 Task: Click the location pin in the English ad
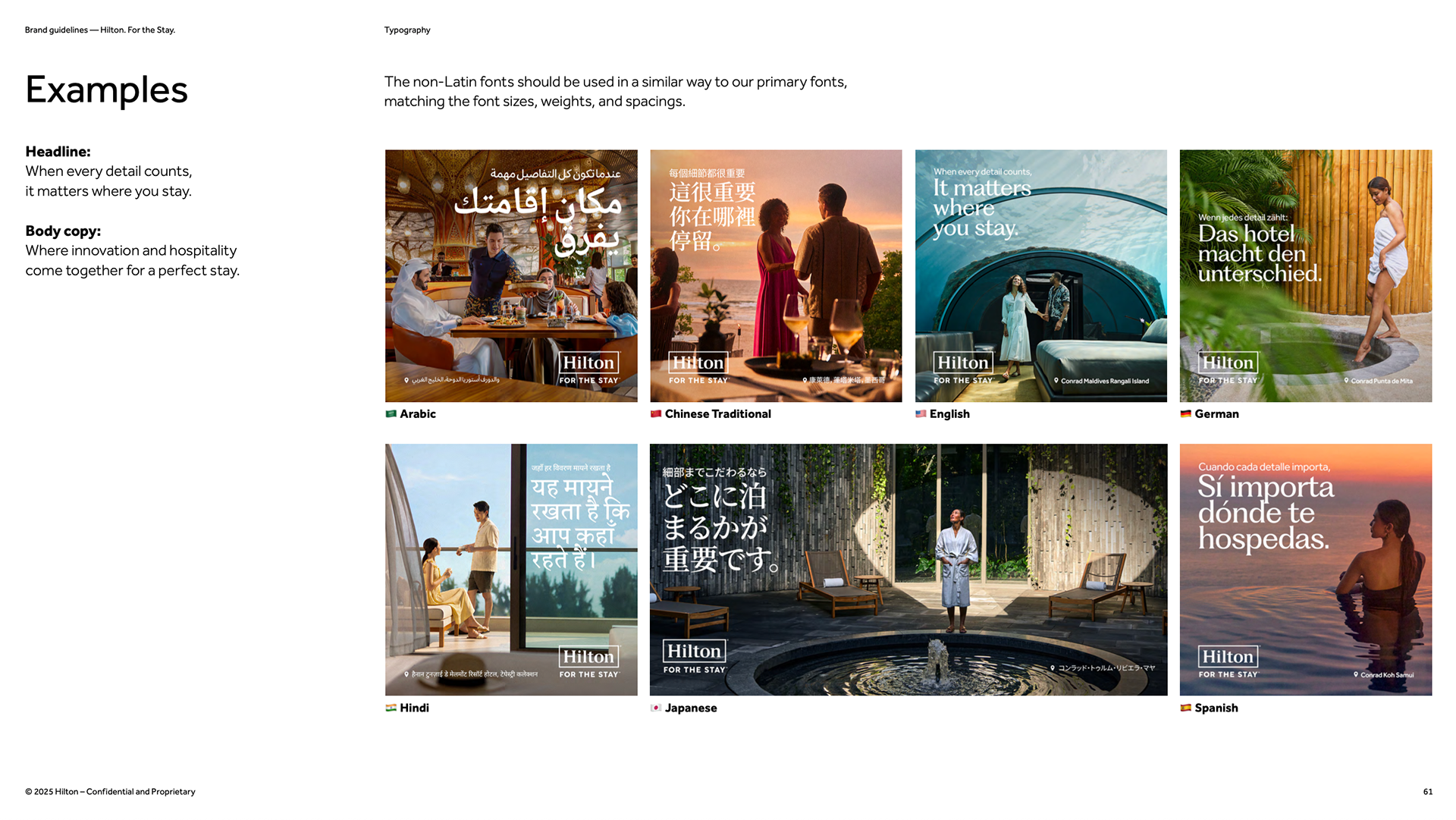1056,381
